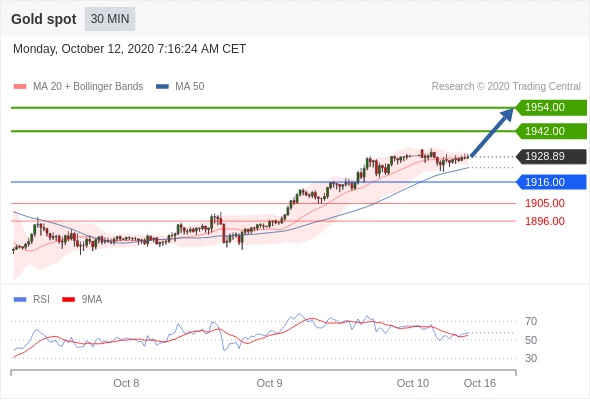590x400 pixels.
Task: Select the 1905.00 support level text
Action: coord(544,203)
